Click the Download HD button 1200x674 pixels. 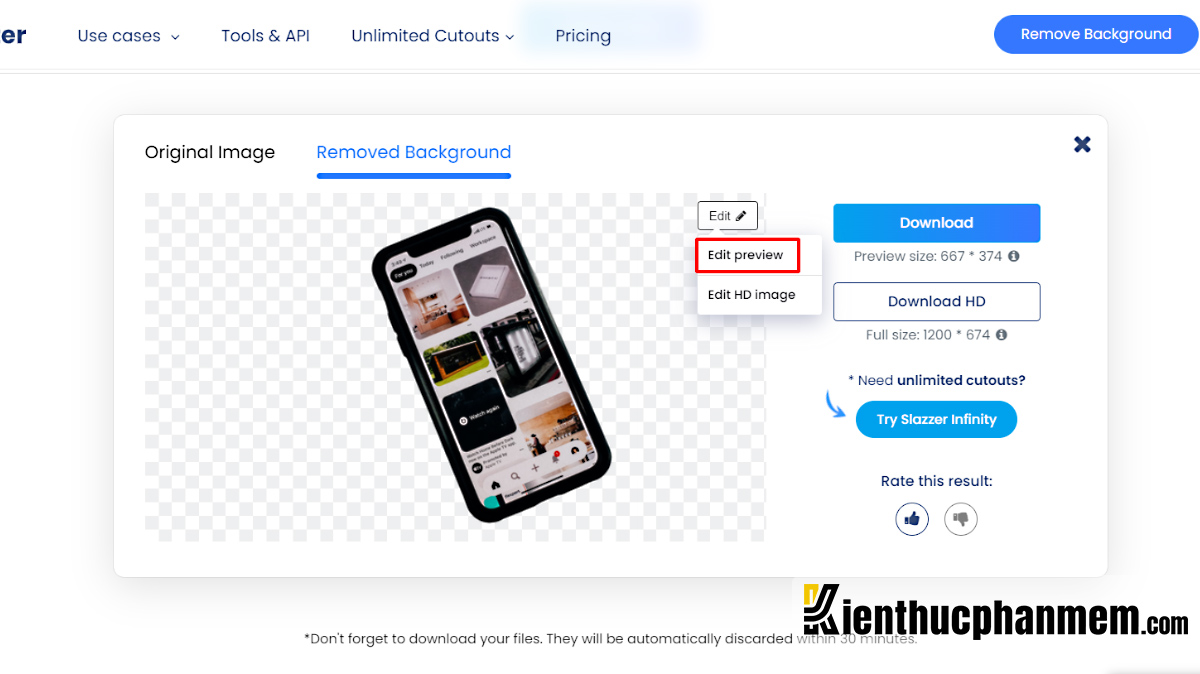coord(937,301)
